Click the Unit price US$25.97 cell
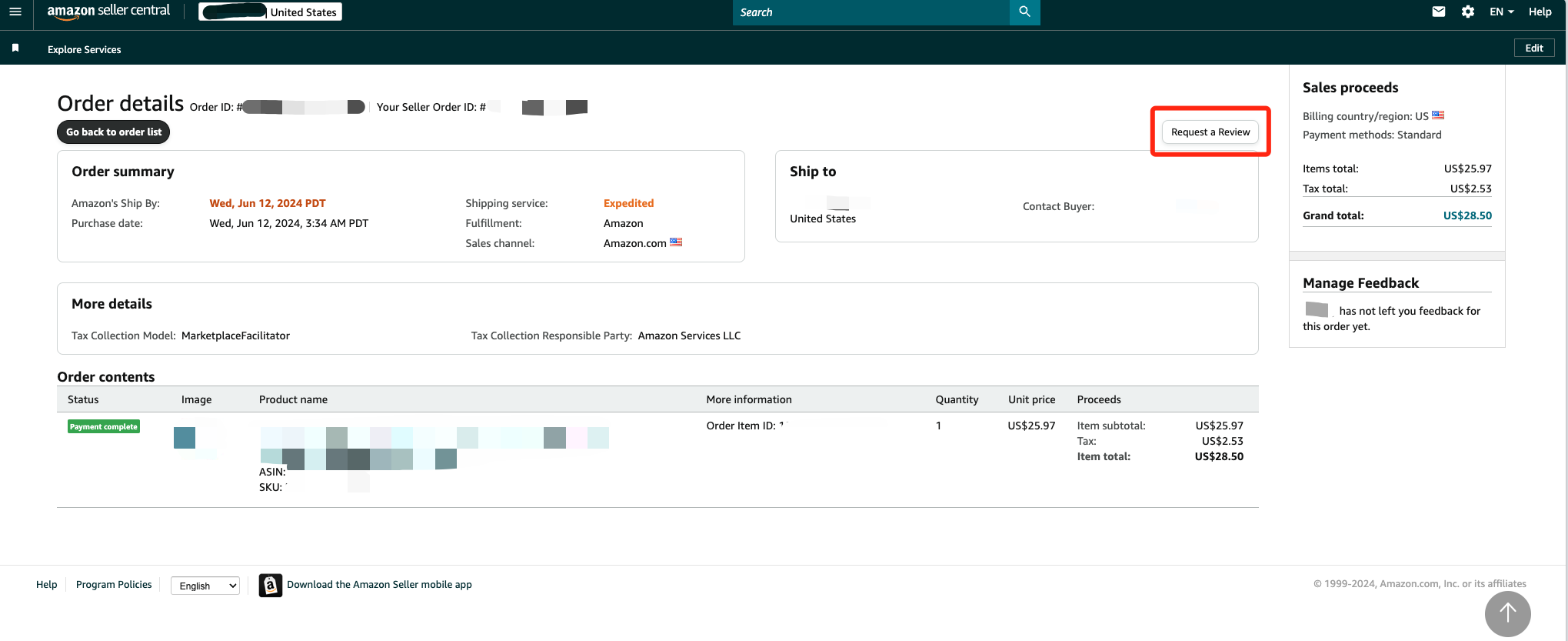The image size is (1568, 641). tap(1031, 426)
